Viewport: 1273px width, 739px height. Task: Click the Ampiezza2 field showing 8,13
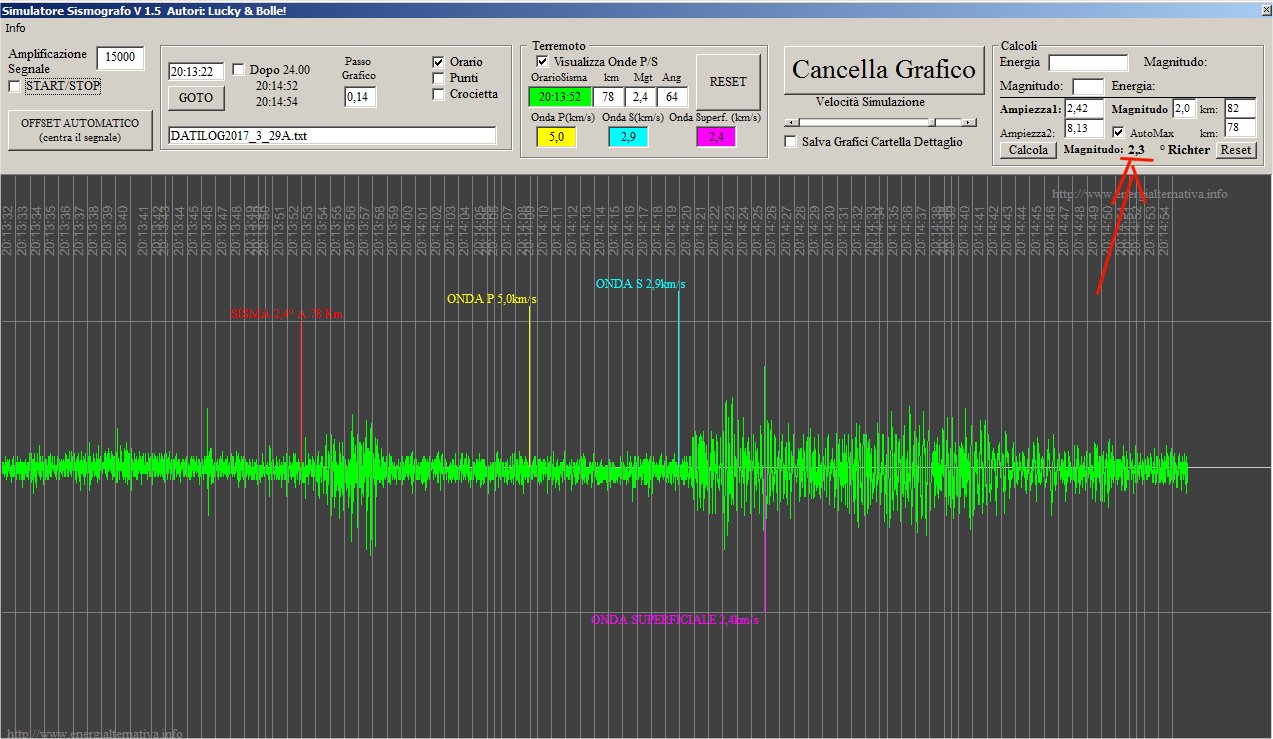tap(1084, 129)
